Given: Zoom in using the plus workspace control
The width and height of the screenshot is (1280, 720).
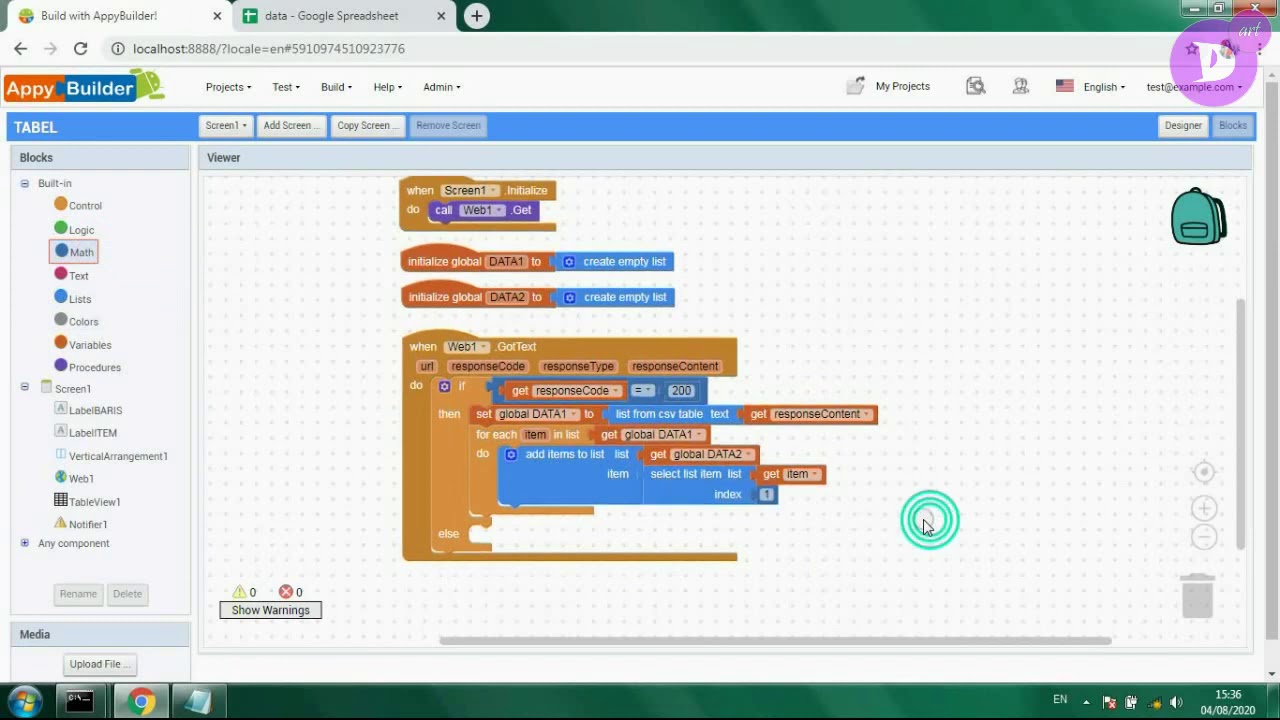Looking at the screenshot, I should coord(1204,508).
